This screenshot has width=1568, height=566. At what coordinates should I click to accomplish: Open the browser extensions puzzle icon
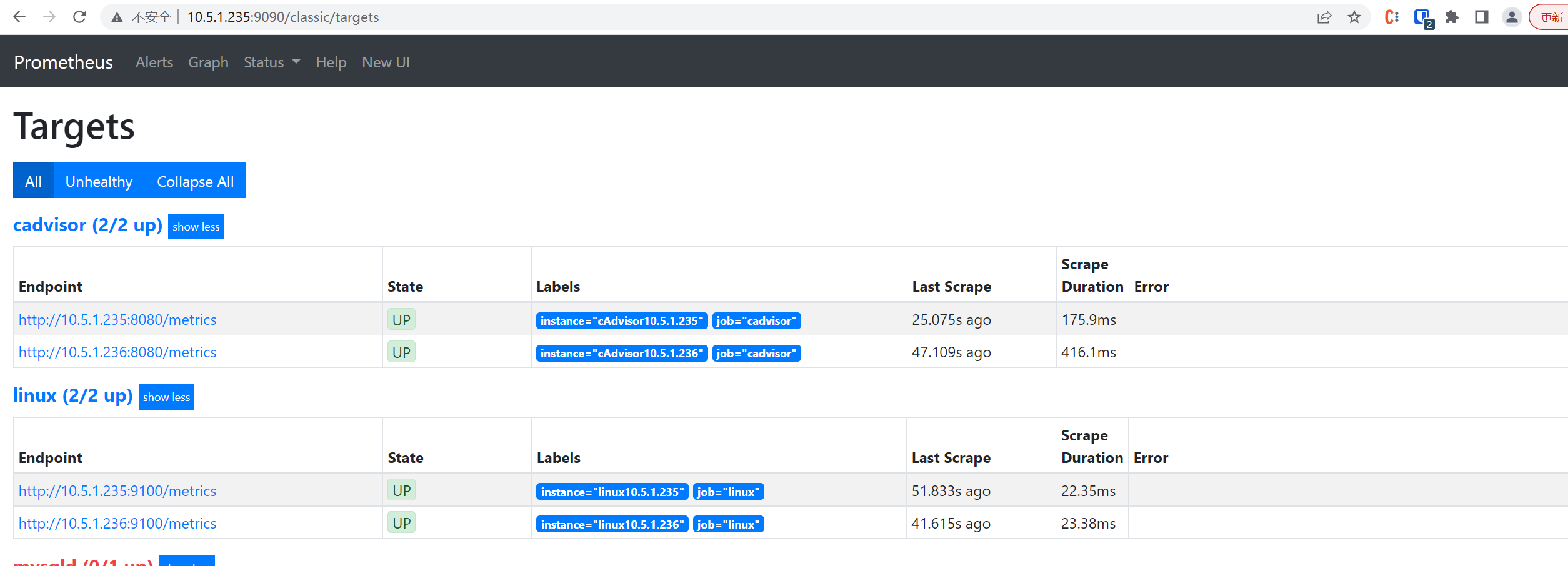1452,17
